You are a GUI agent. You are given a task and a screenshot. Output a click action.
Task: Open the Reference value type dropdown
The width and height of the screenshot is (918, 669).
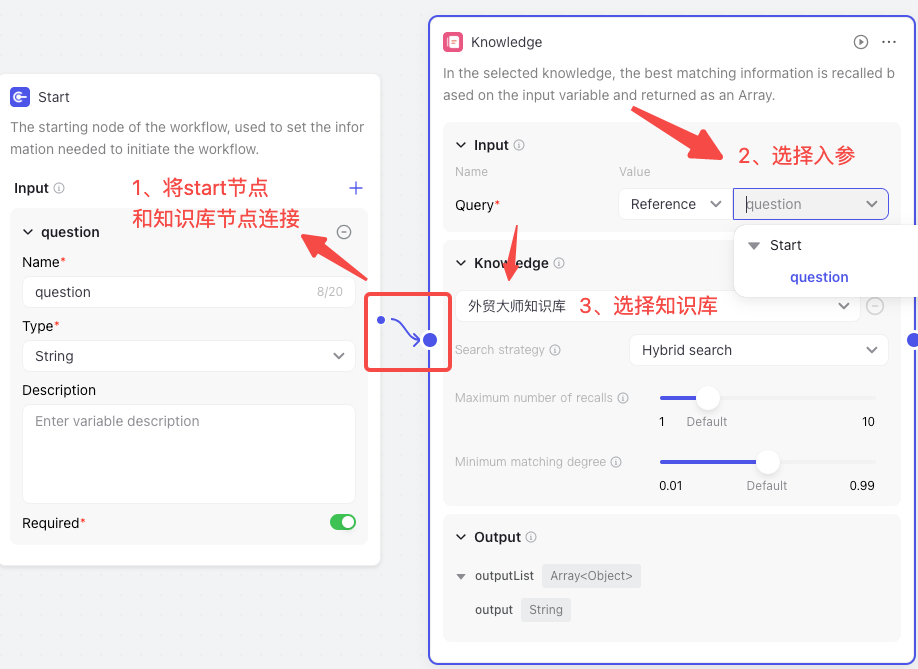click(675, 204)
